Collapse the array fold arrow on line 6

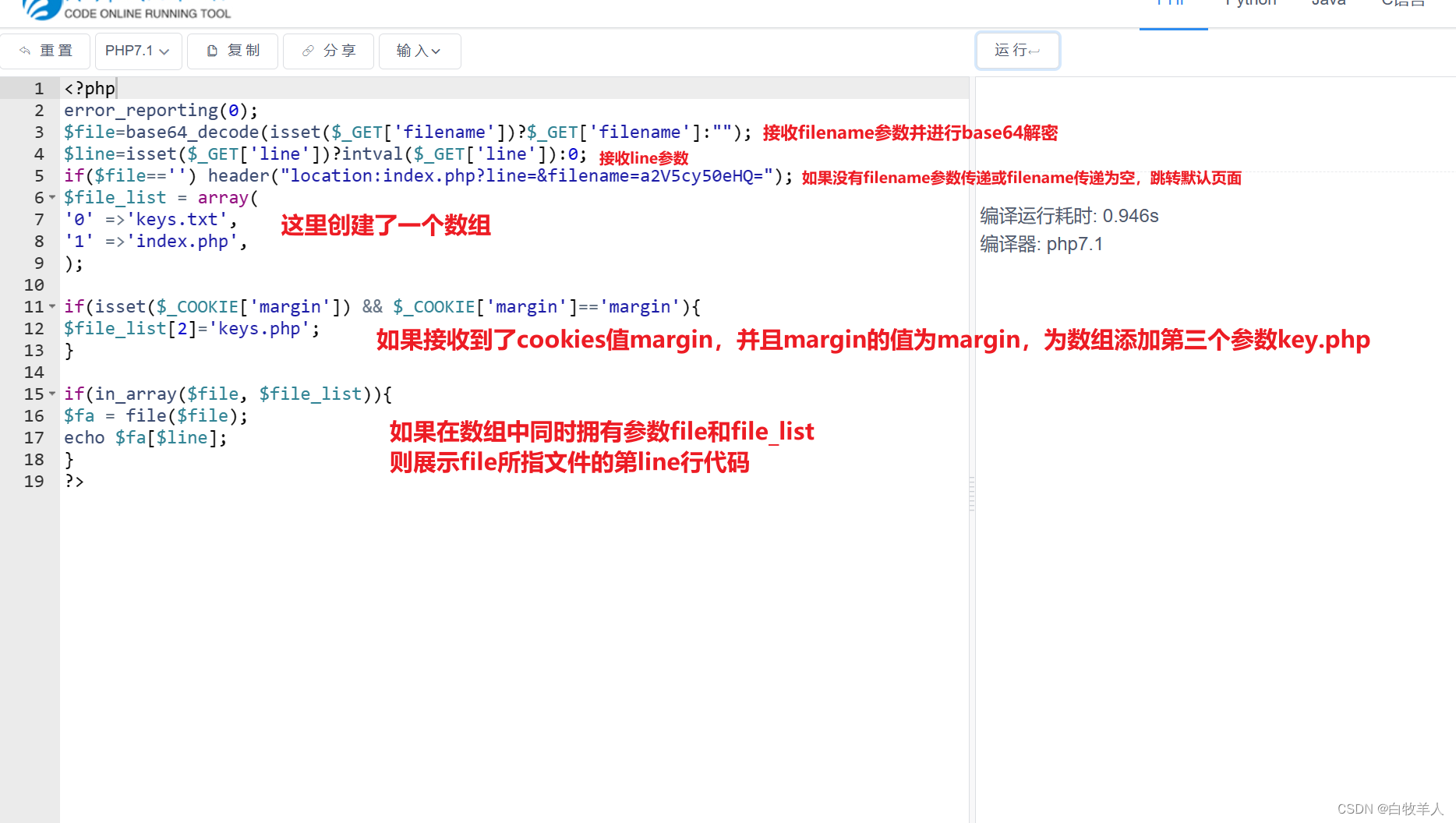52,197
